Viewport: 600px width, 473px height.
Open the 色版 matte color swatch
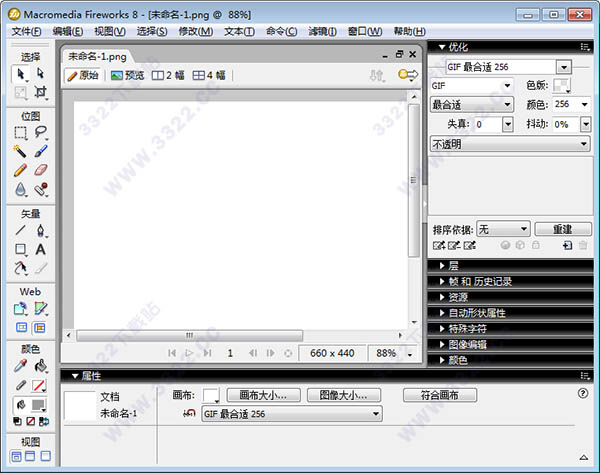pyautogui.click(x=561, y=85)
